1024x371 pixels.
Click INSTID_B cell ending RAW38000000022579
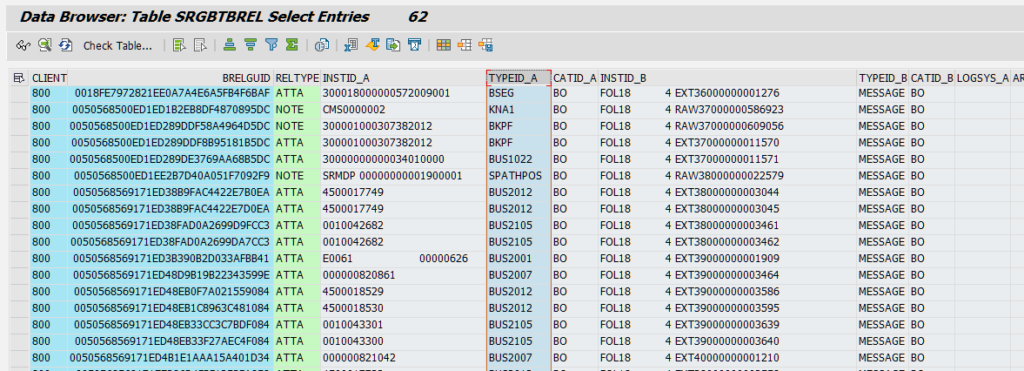pyautogui.click(x=727, y=176)
